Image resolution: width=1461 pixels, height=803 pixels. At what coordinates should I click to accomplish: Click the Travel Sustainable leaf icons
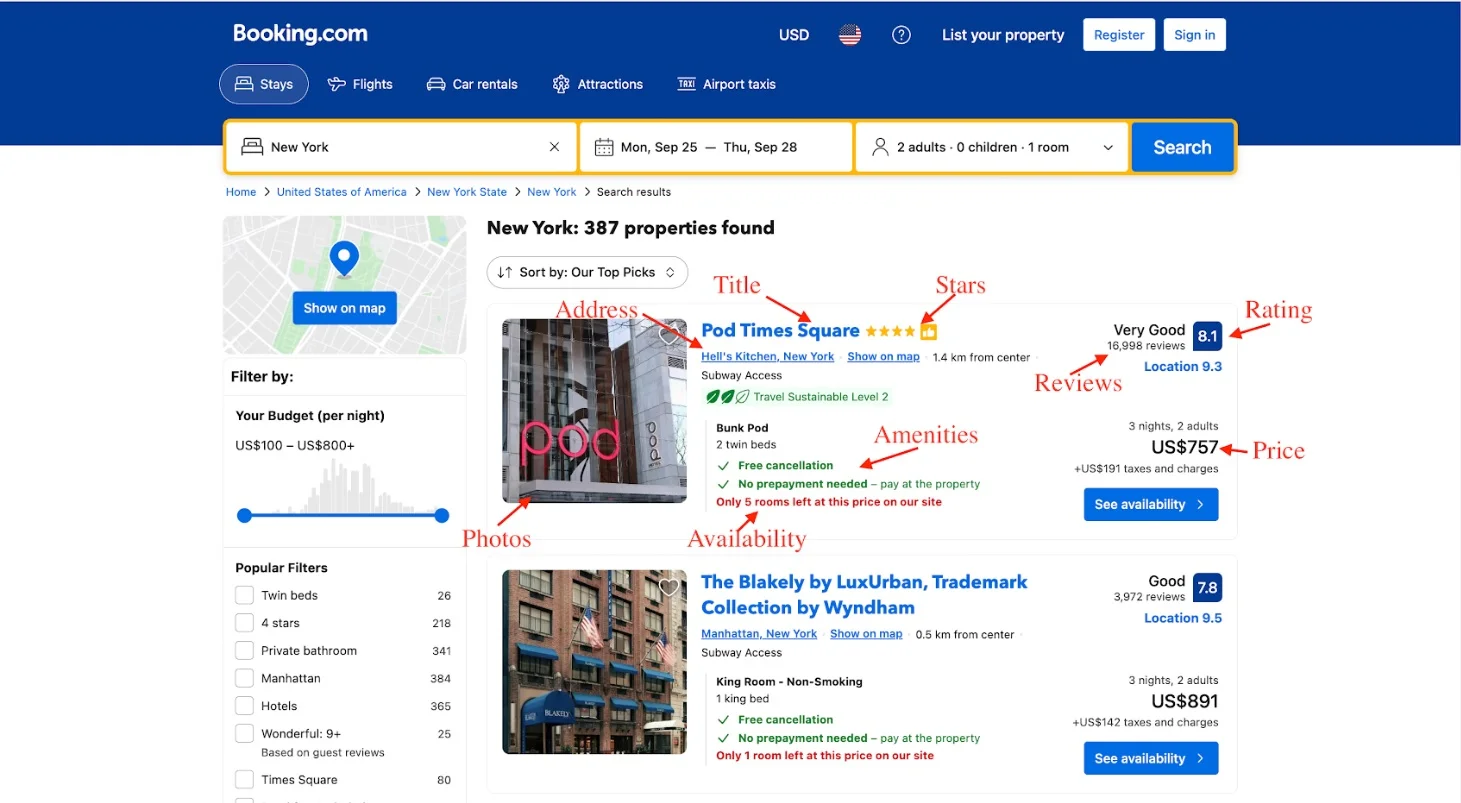(727, 397)
